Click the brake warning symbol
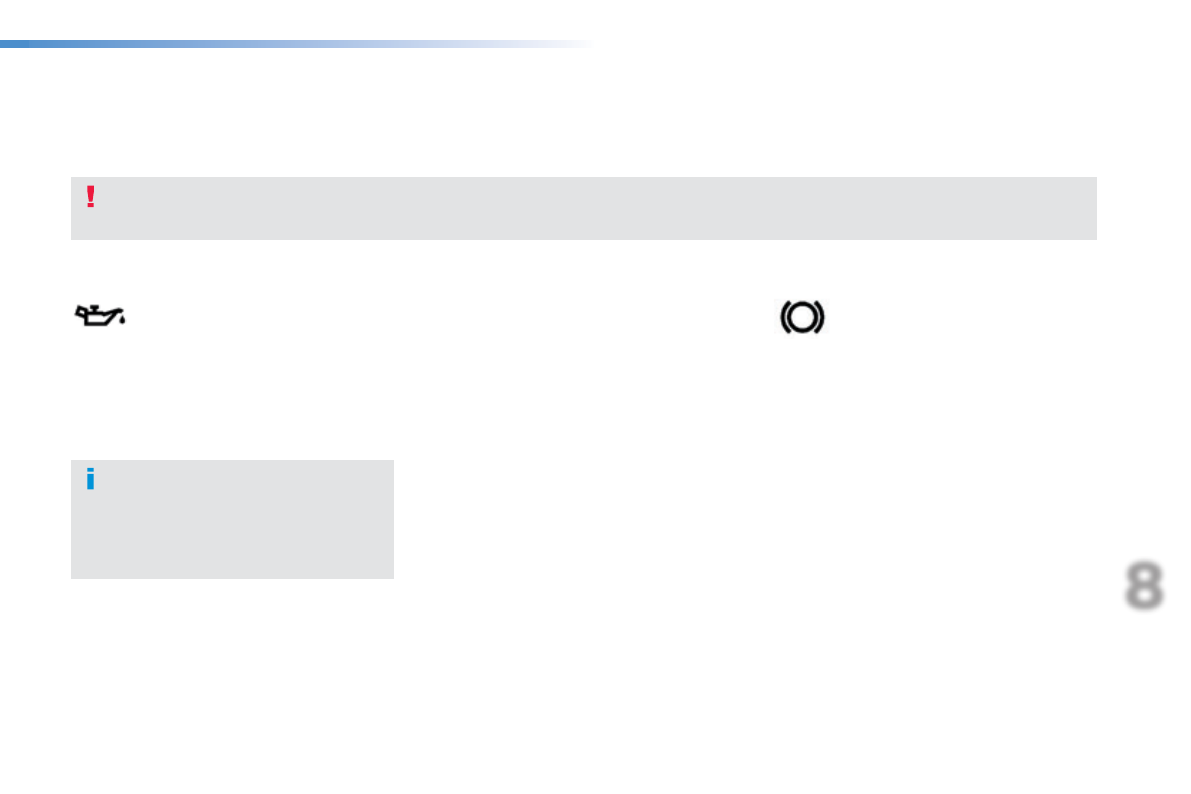The image size is (1191, 794). coord(801,319)
